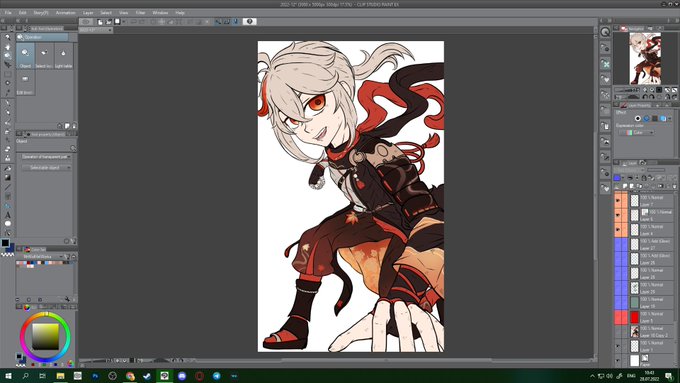Viewport: 680px width, 383px height.
Task: Open the Quick Access palette icon
Action: pos(605,32)
